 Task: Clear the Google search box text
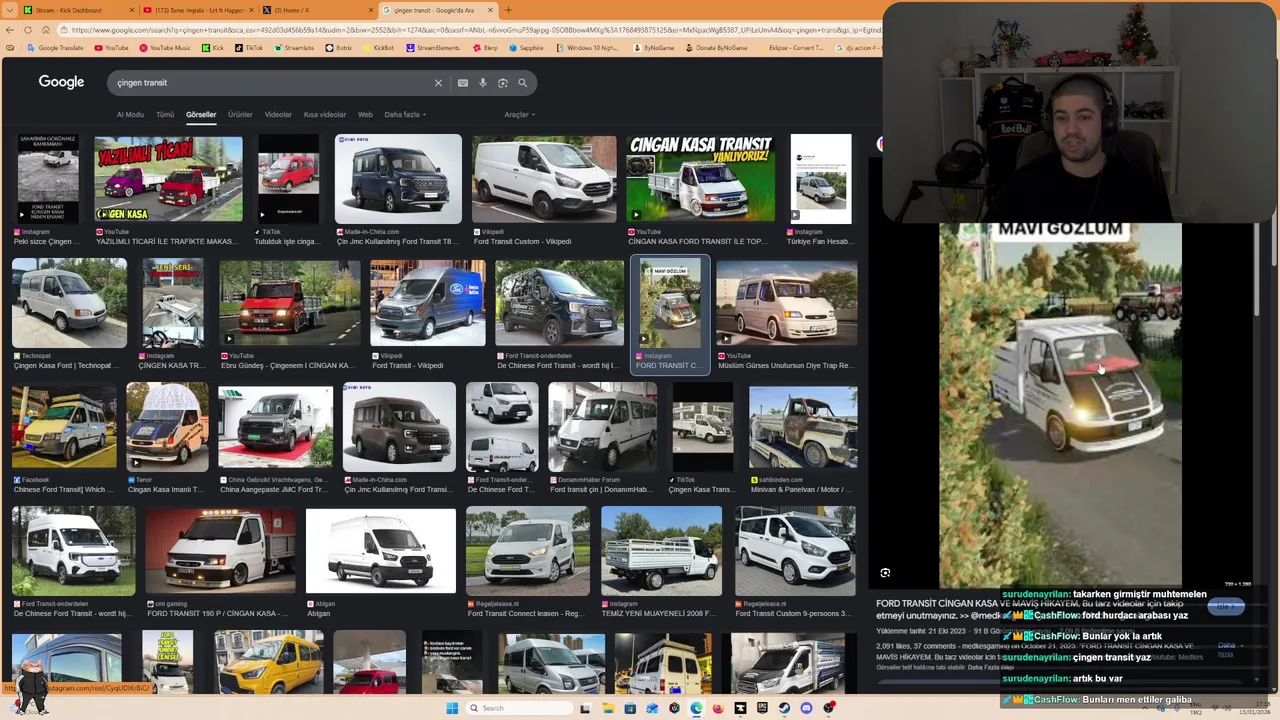point(438,83)
